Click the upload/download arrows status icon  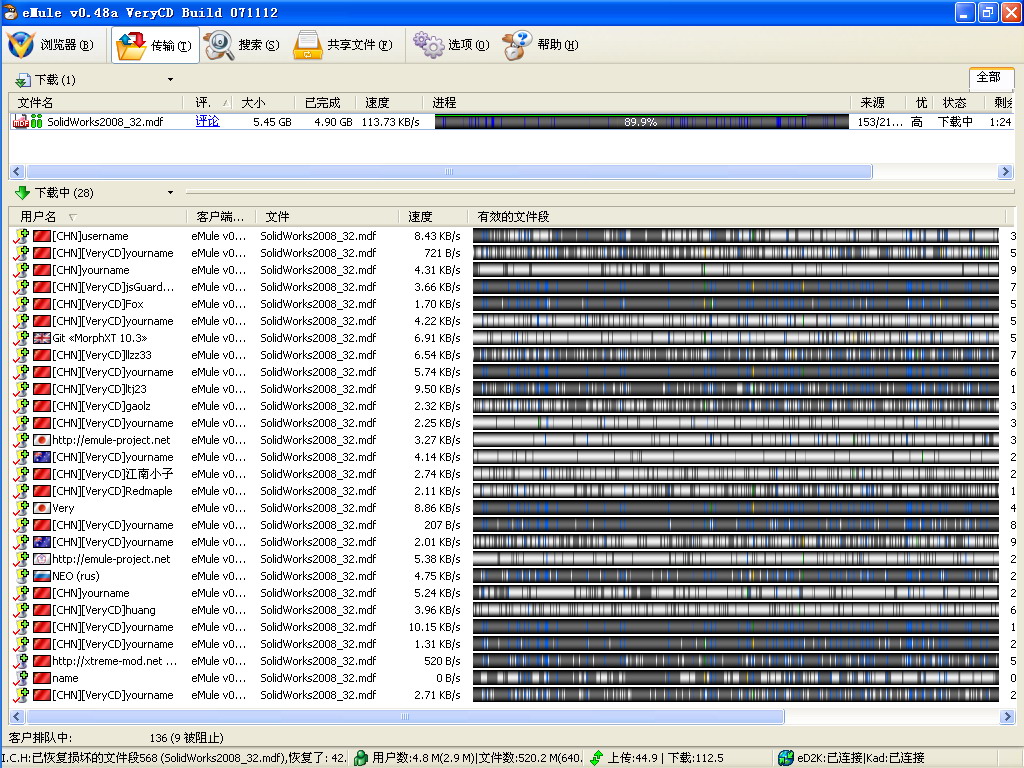[596, 758]
